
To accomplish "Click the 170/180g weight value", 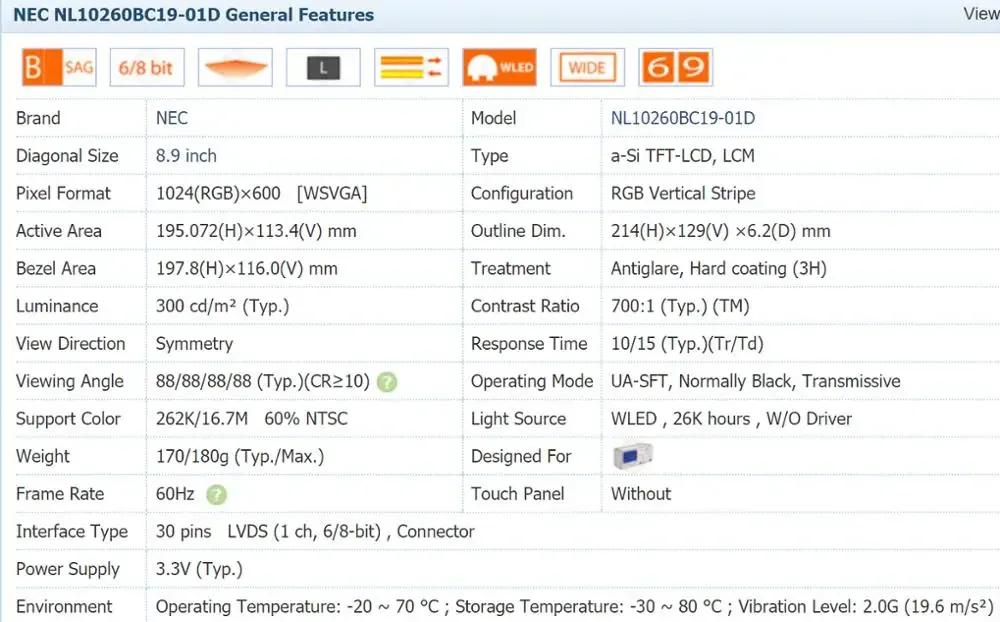I will point(240,457).
